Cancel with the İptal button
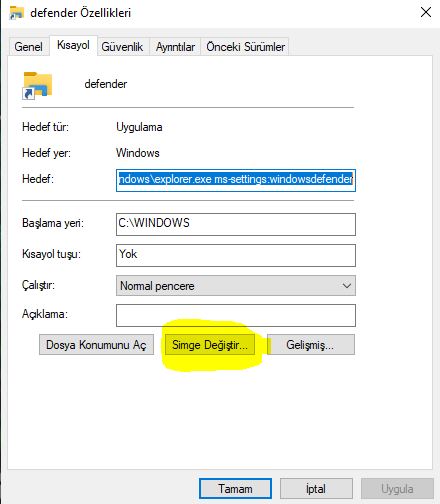Image resolution: width=440 pixels, height=504 pixels. click(316, 489)
